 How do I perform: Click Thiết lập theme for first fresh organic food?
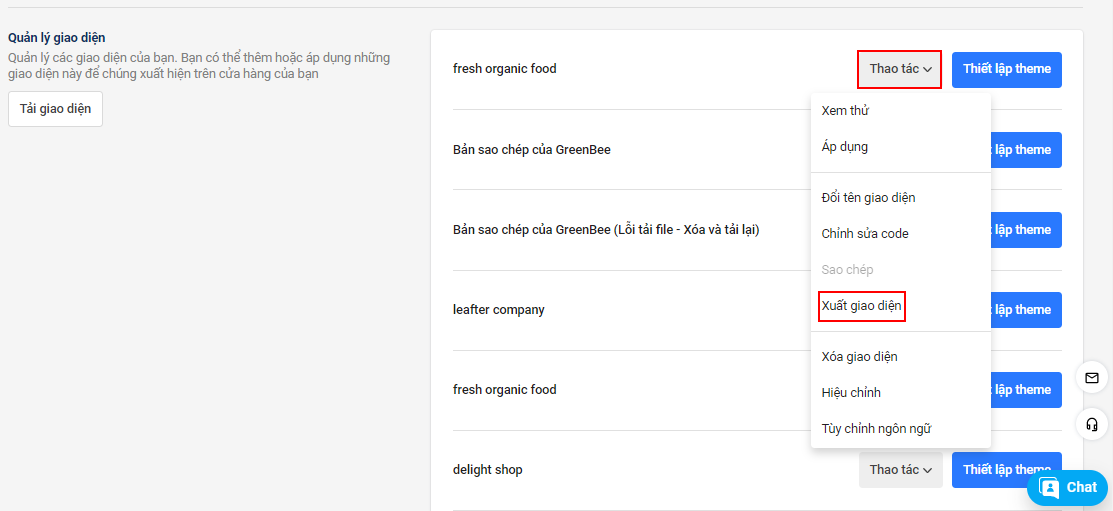point(1007,70)
